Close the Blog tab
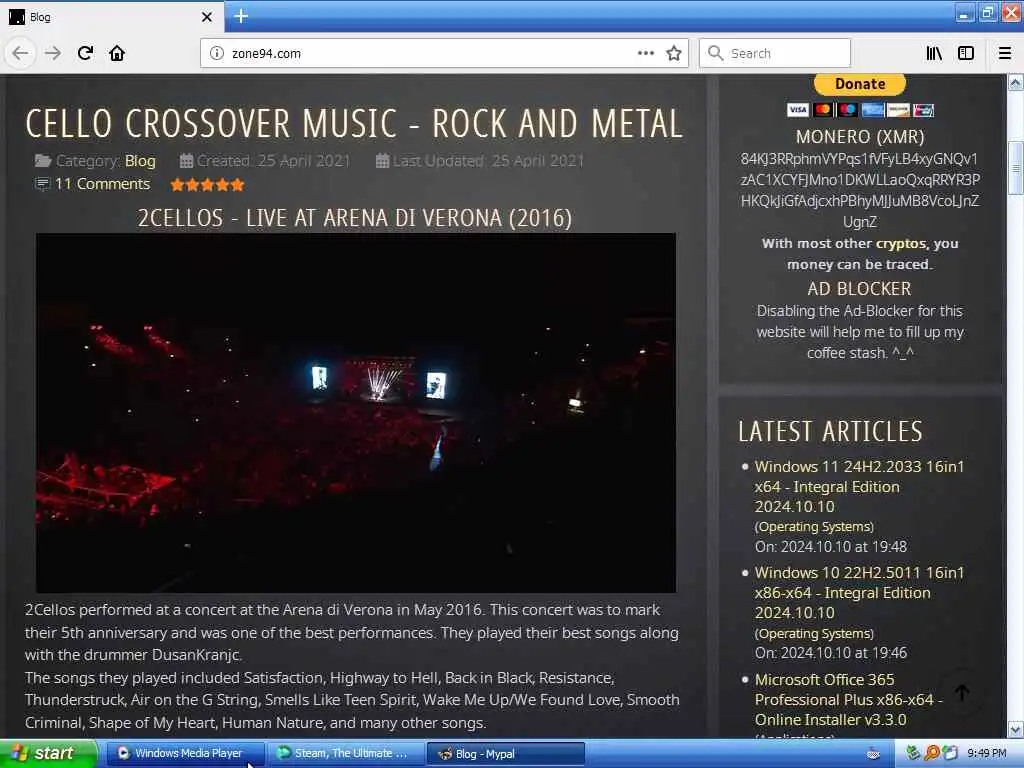 coord(207,17)
